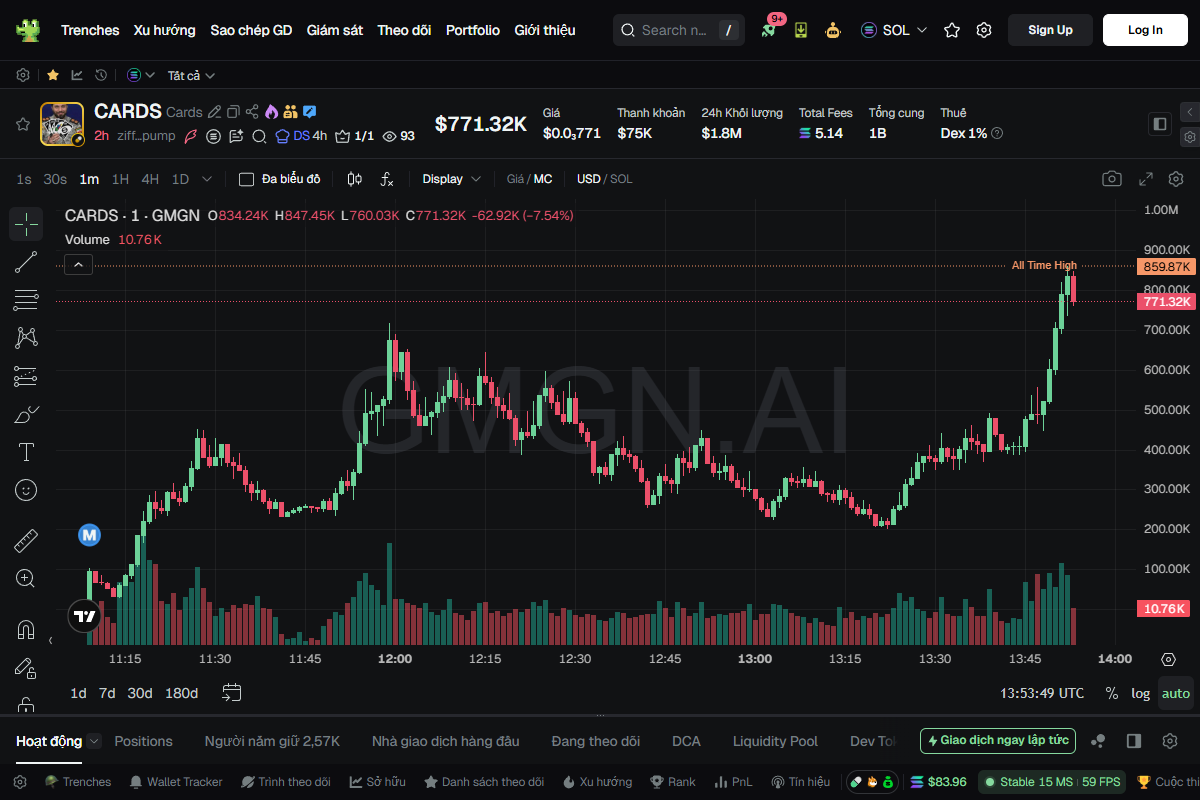Open candlestick chart type selector

pos(354,179)
